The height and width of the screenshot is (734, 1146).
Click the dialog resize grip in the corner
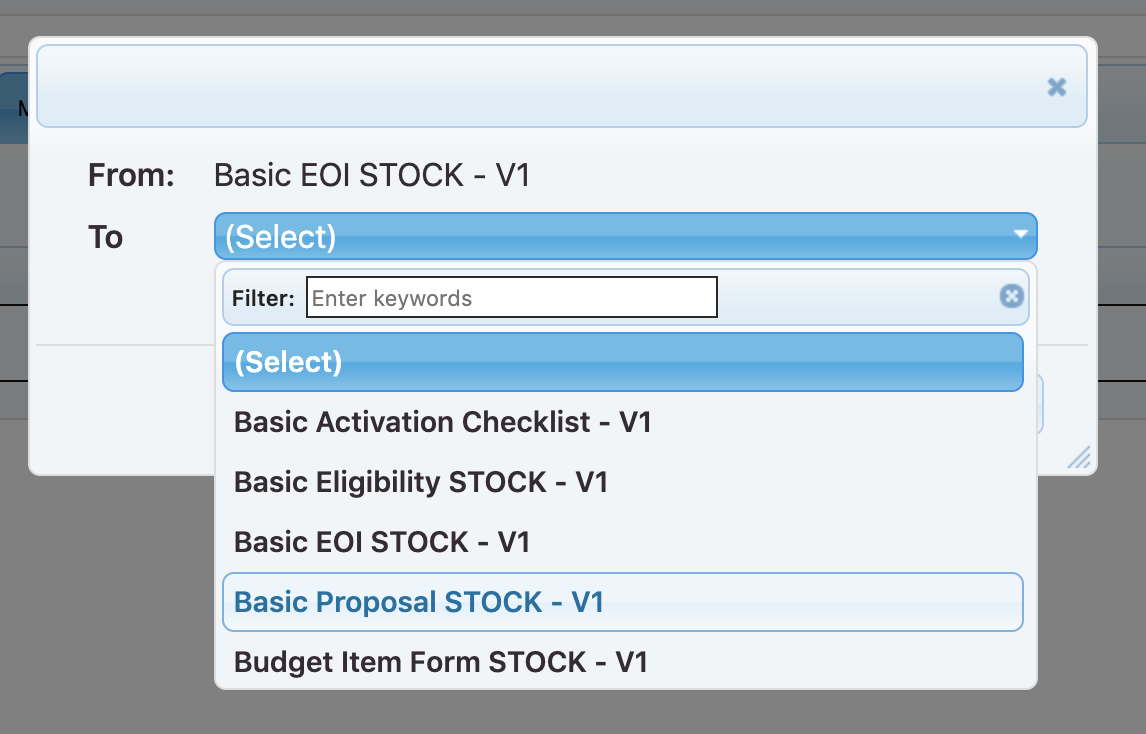click(1080, 458)
